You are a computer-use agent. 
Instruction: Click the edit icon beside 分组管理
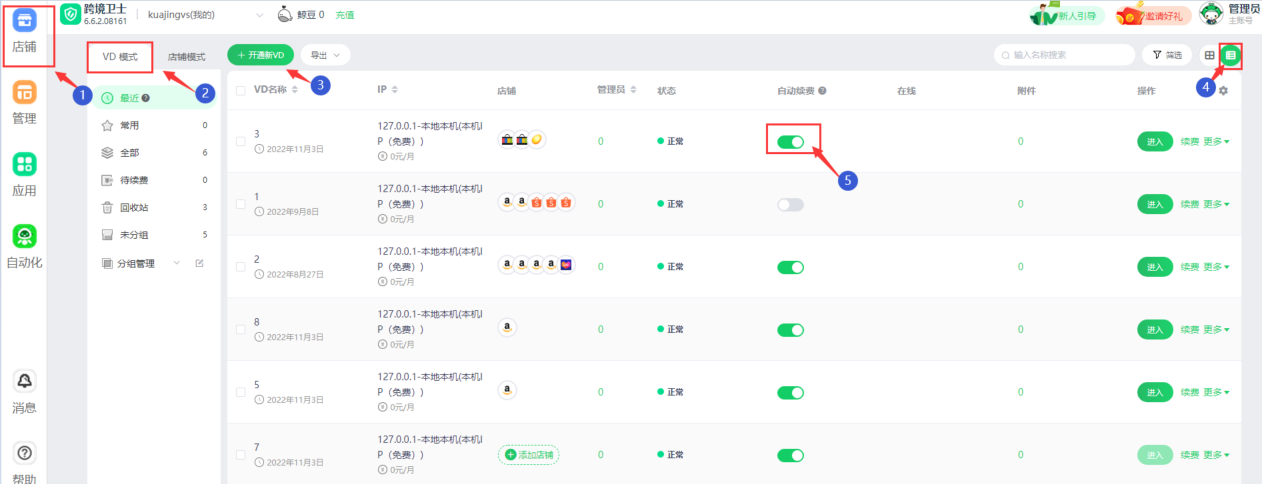pos(199,263)
